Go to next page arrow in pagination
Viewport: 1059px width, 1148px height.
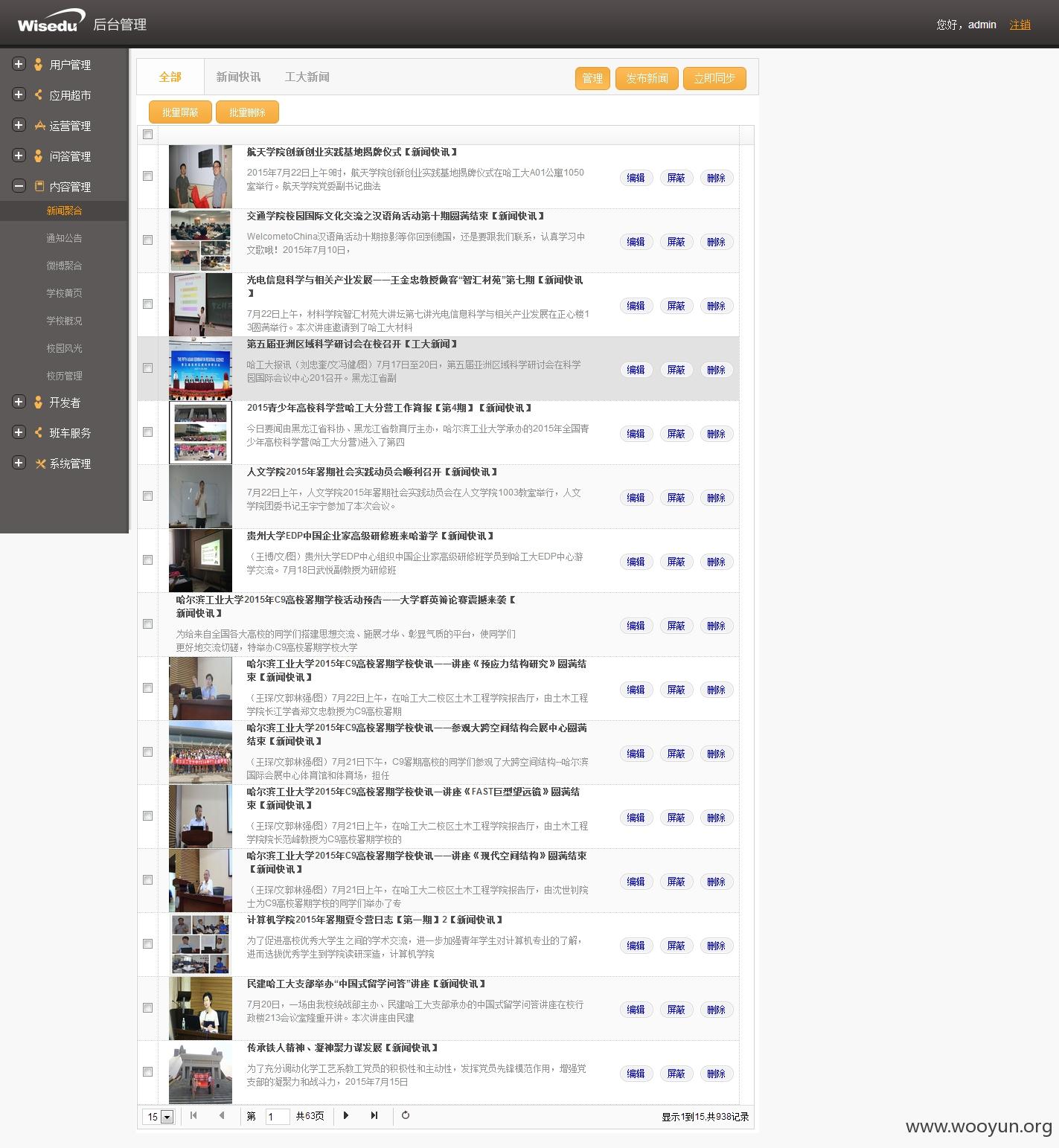pyautogui.click(x=346, y=1115)
